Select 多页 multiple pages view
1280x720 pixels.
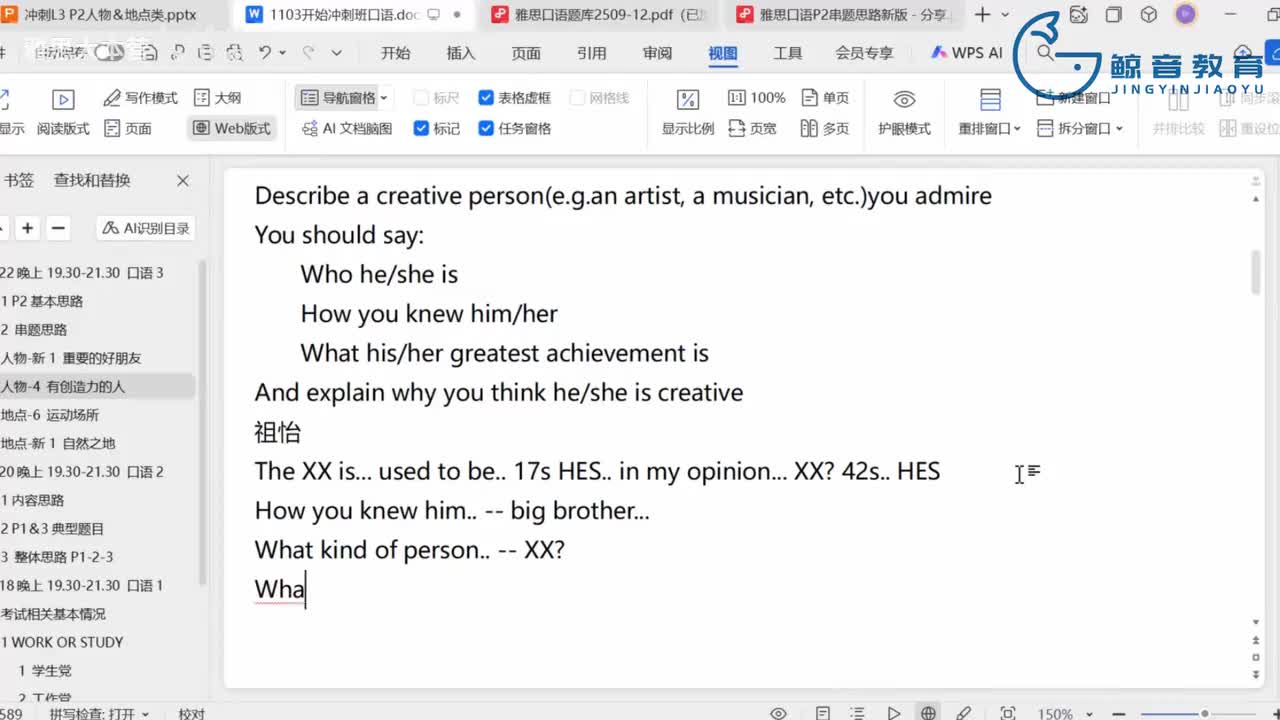point(826,128)
